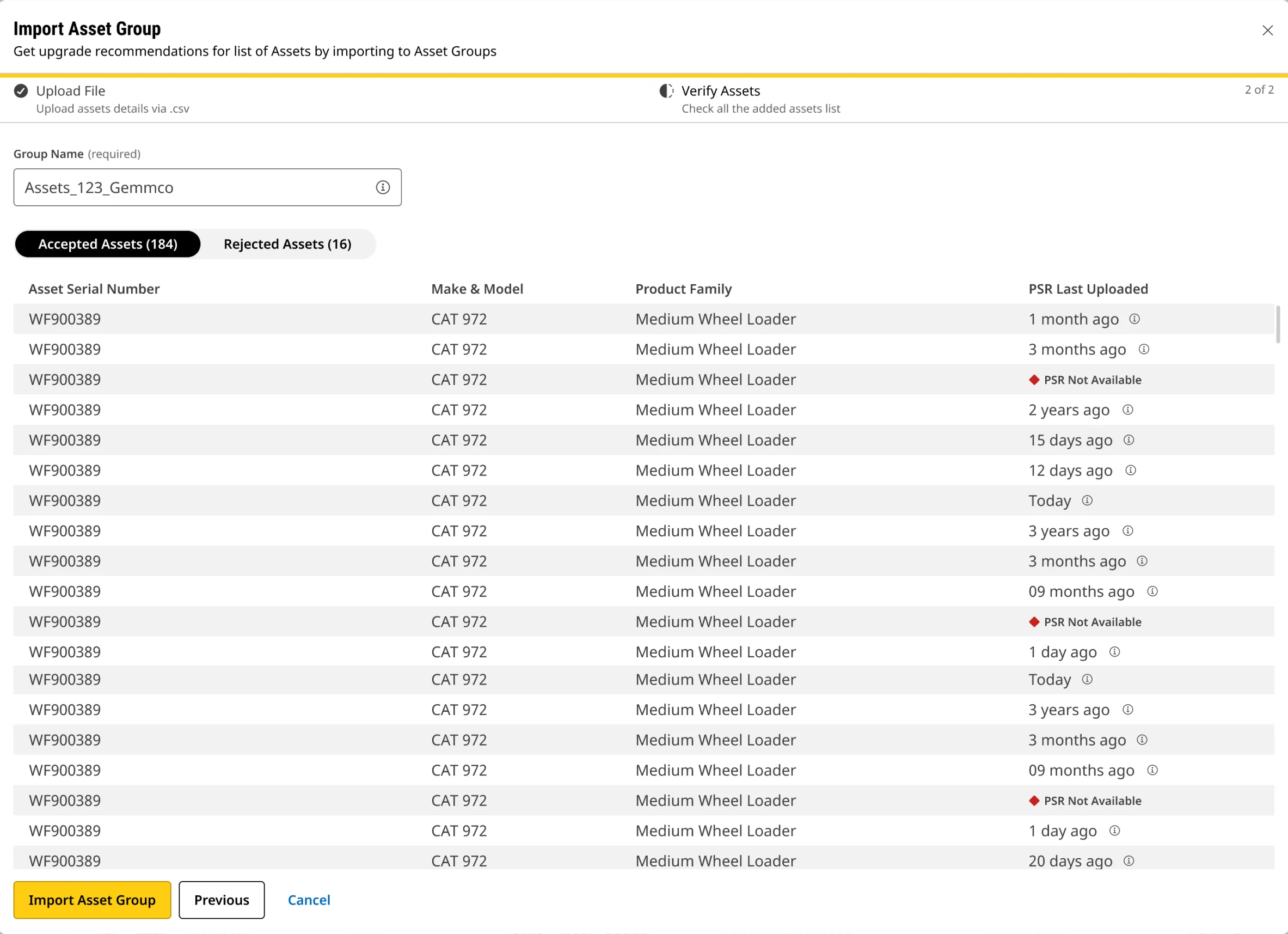Click the '2 of 2' step counter
The height and width of the screenshot is (934, 1288).
click(x=1259, y=90)
